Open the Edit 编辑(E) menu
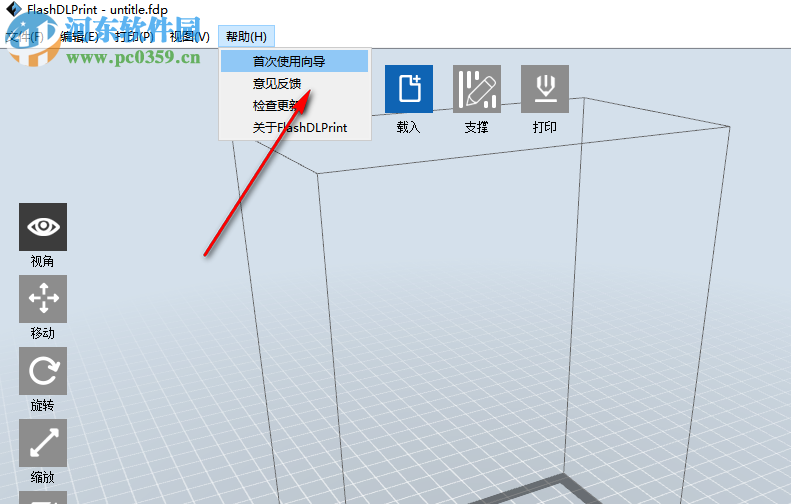Viewport: 791px width, 504px height. [79, 36]
